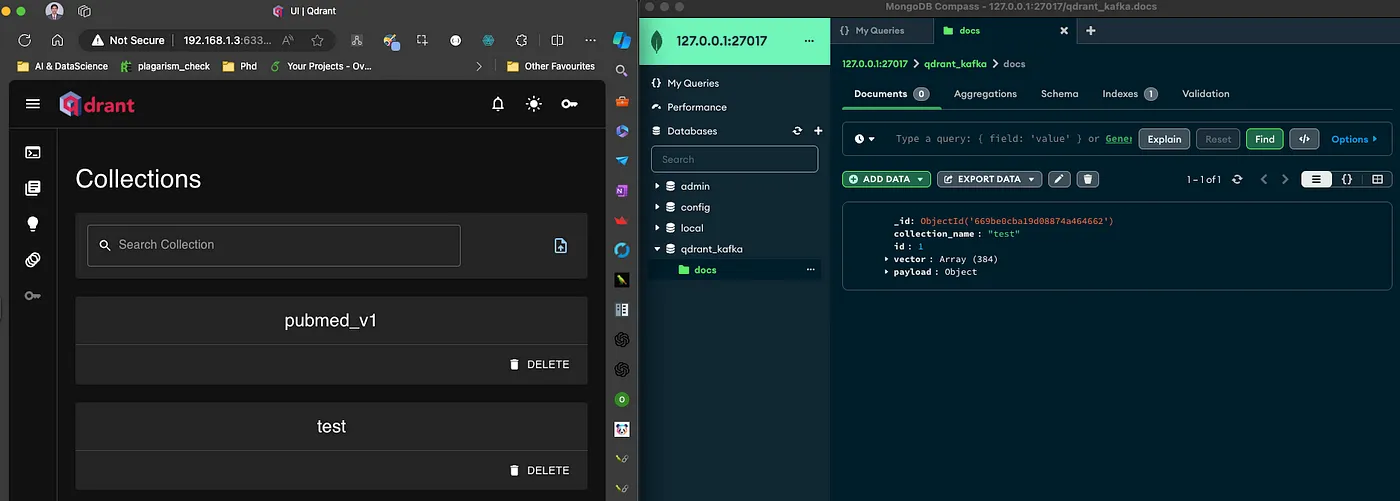
Task: Switch to table document view
Action: click(x=1377, y=179)
